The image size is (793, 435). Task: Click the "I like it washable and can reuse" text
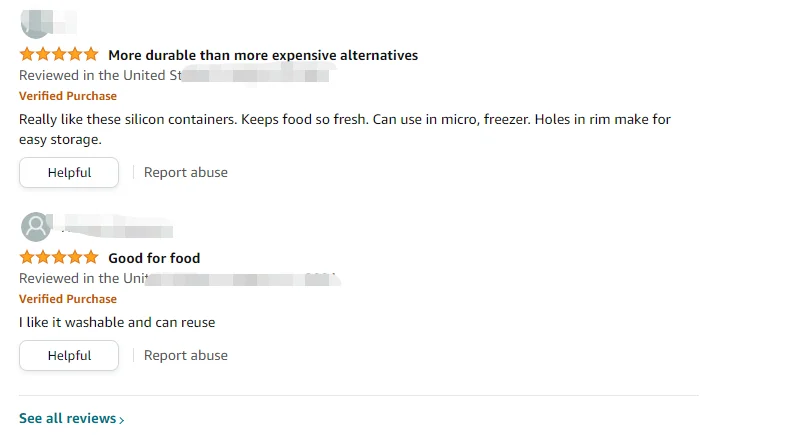click(x=117, y=322)
